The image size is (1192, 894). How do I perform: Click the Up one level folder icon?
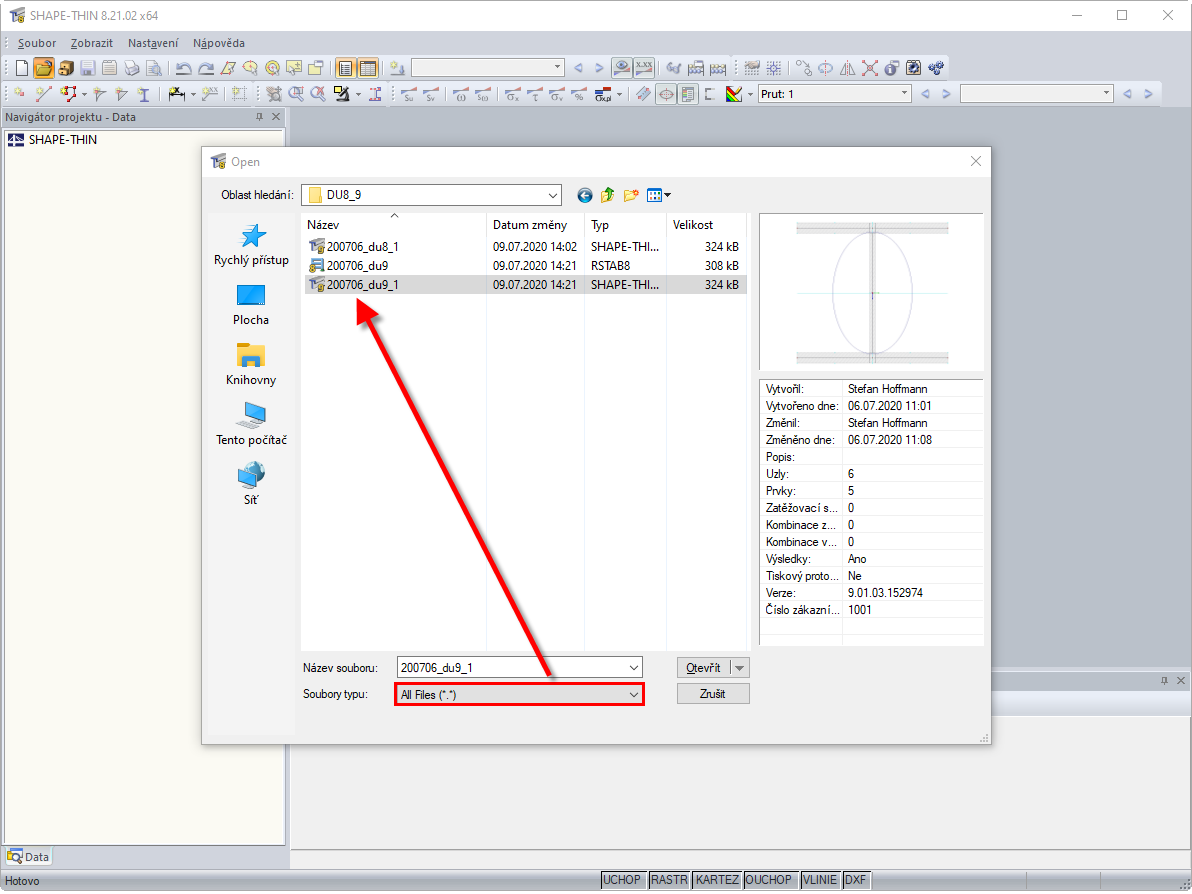click(607, 195)
